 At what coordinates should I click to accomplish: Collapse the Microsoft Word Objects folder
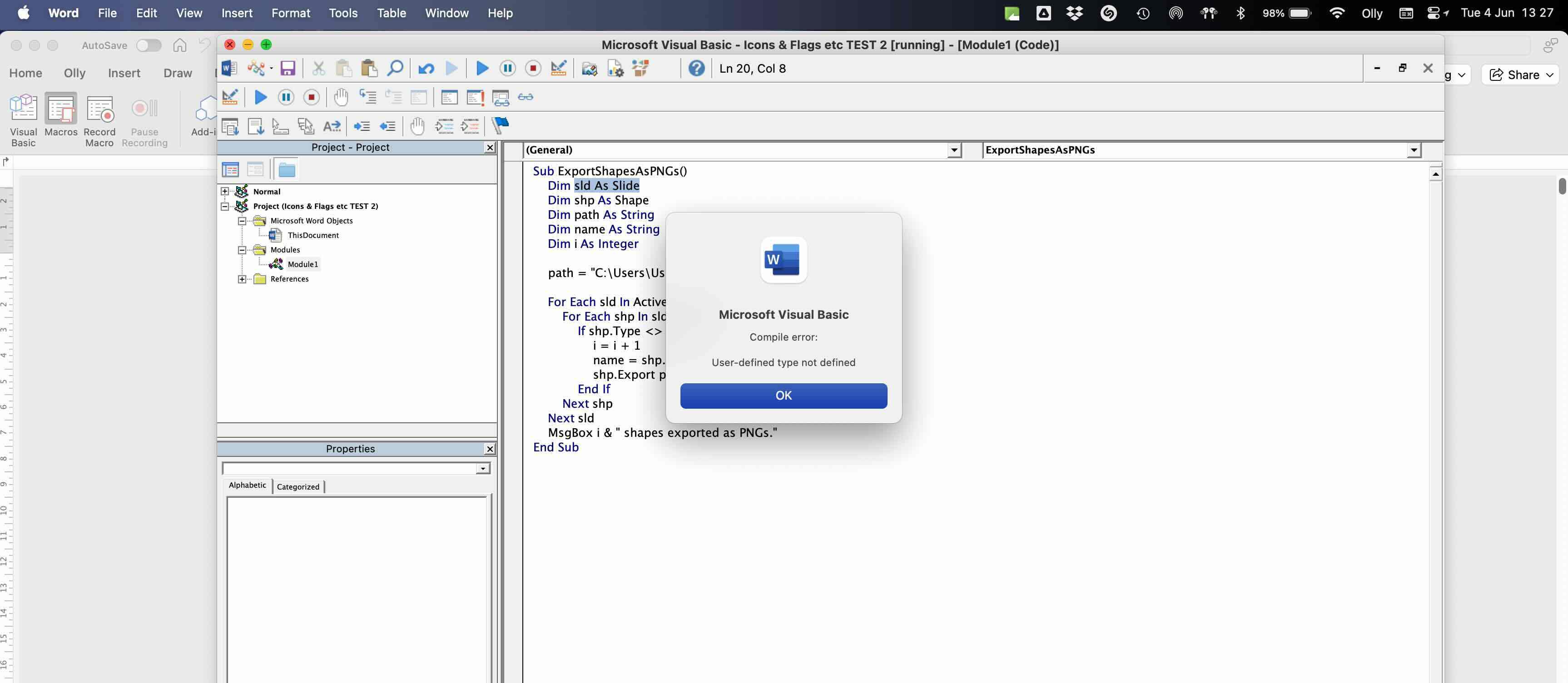[x=242, y=220]
